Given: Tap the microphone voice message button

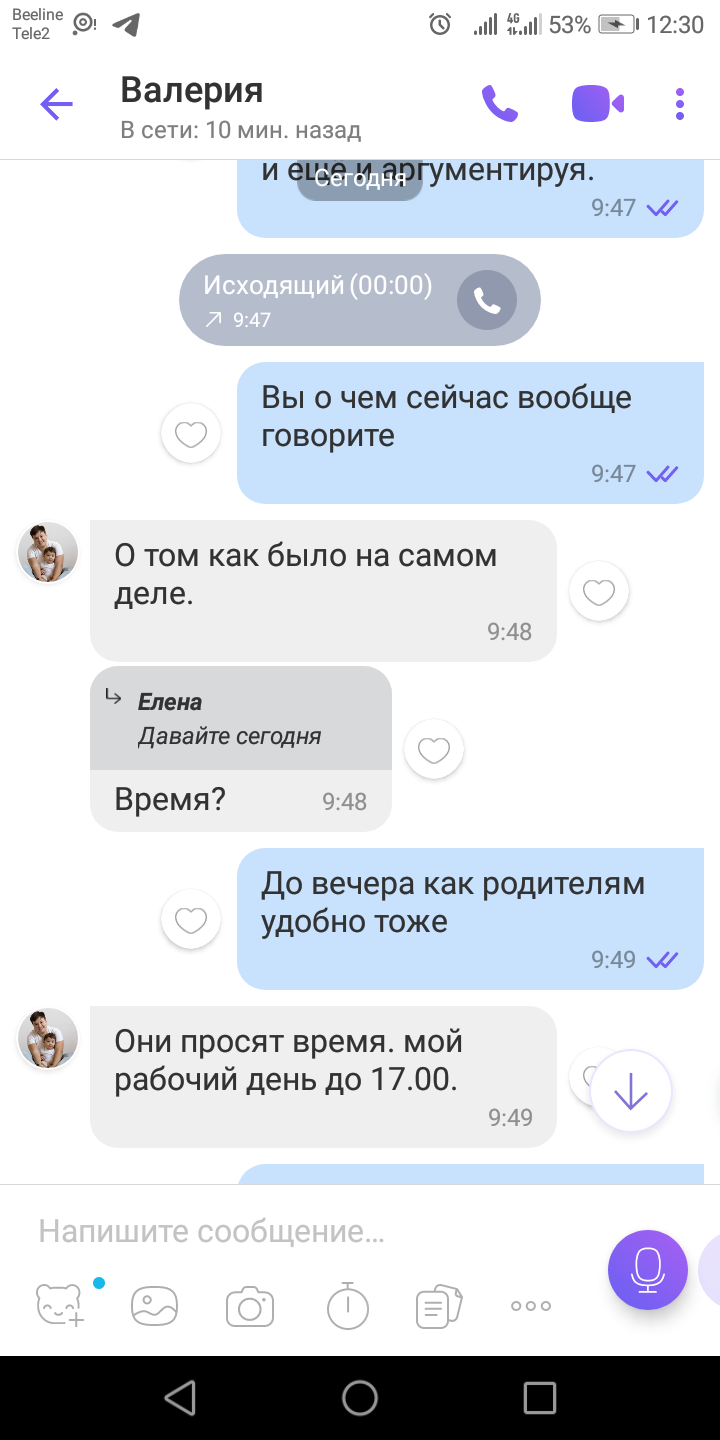Looking at the screenshot, I should click(648, 1269).
